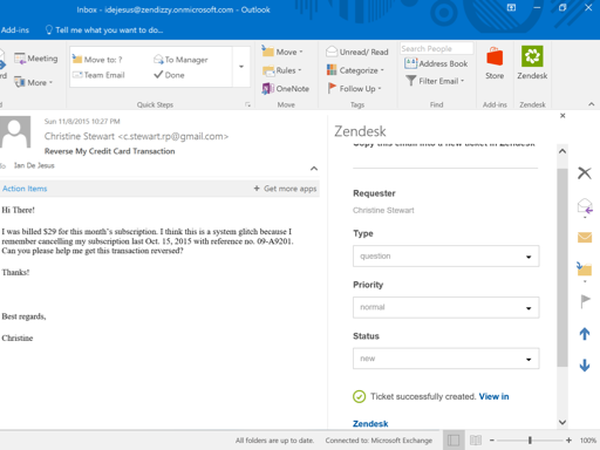Click the move-to-folder icon in the side strip
Screen dimensions: 600x450
coord(584,269)
